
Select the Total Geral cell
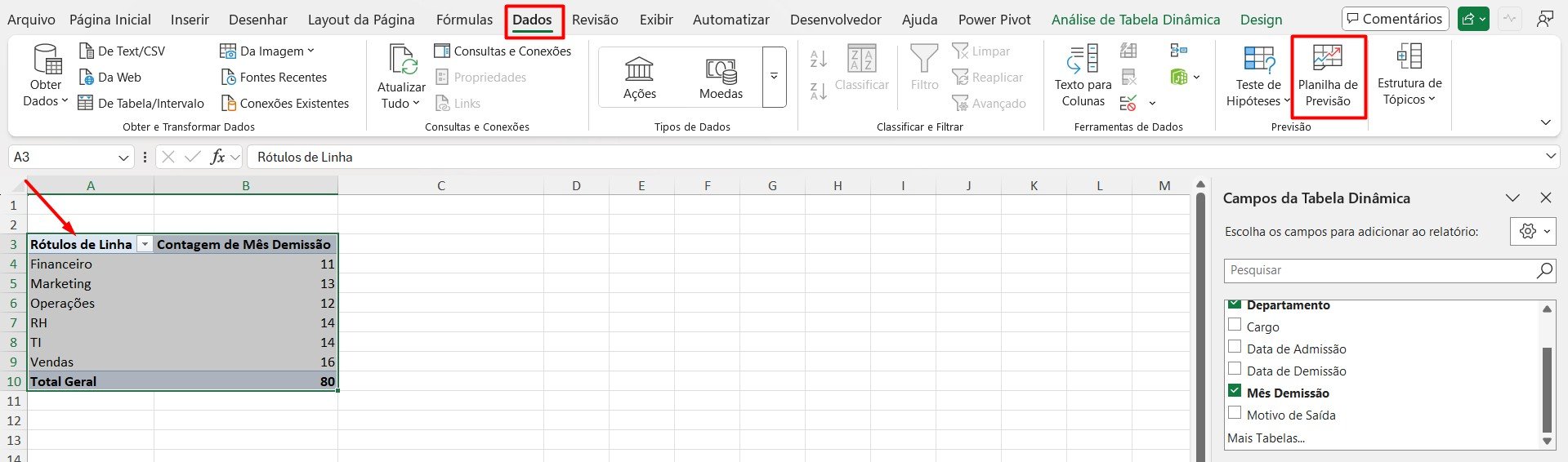coord(90,381)
